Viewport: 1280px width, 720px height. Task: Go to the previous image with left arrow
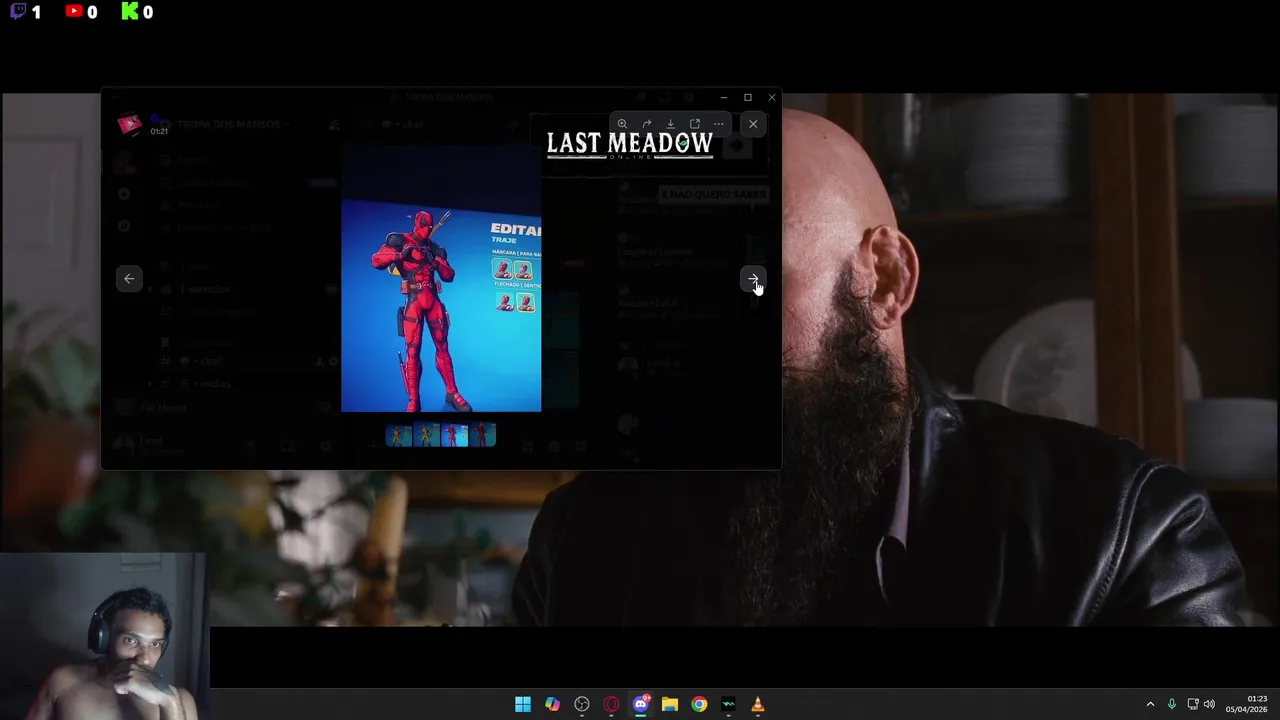tap(129, 279)
